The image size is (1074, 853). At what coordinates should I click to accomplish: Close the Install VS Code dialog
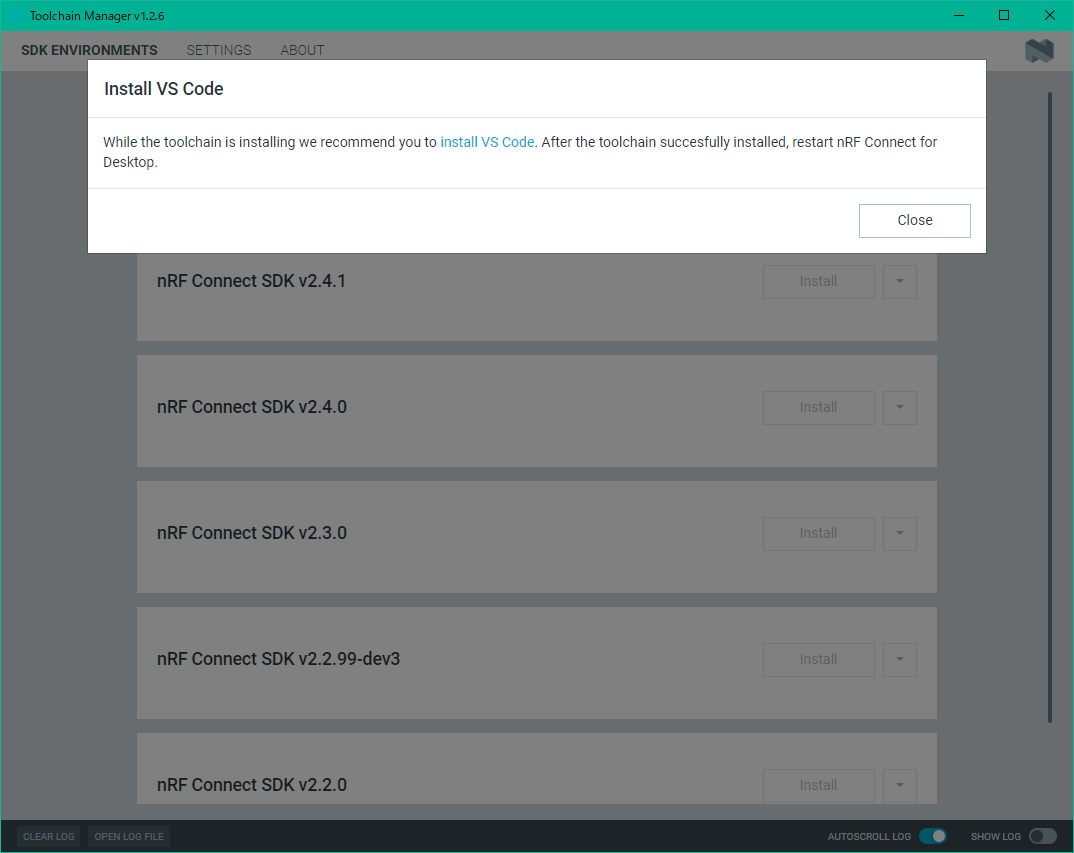click(914, 221)
